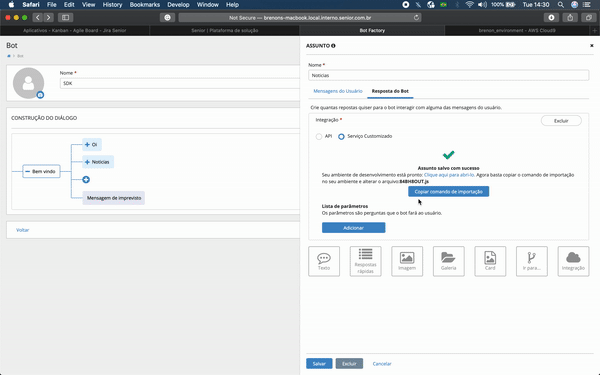Viewport: 600px width, 375px height.
Task: Open the Wi-Fi status menu
Action: pos(470,5)
